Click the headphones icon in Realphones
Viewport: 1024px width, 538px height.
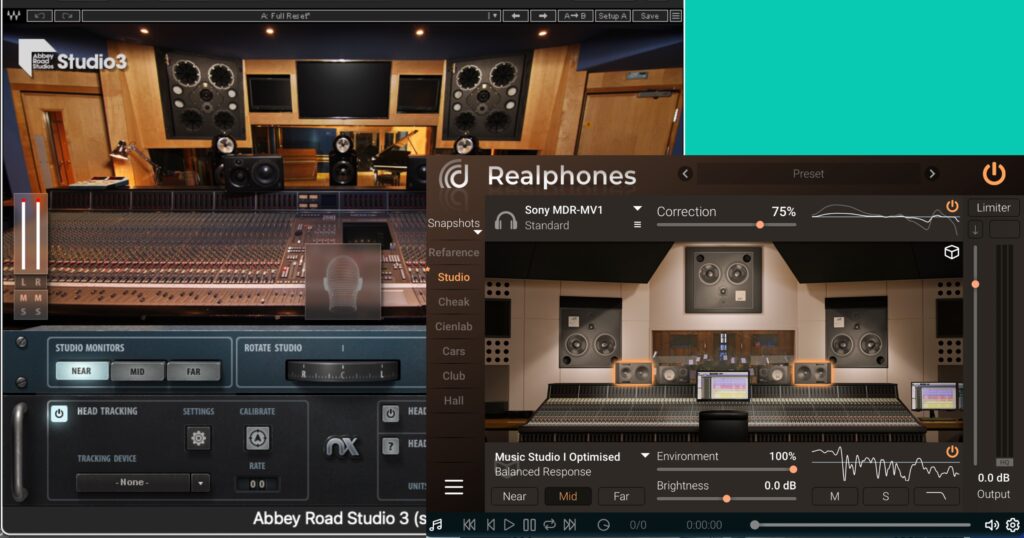pyautogui.click(x=505, y=220)
